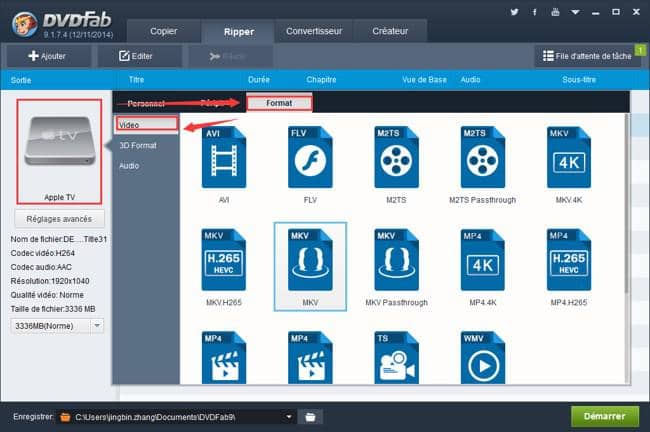Select the MKV.H265 format icon
Viewport: 650px width, 432px height.
click(224, 260)
